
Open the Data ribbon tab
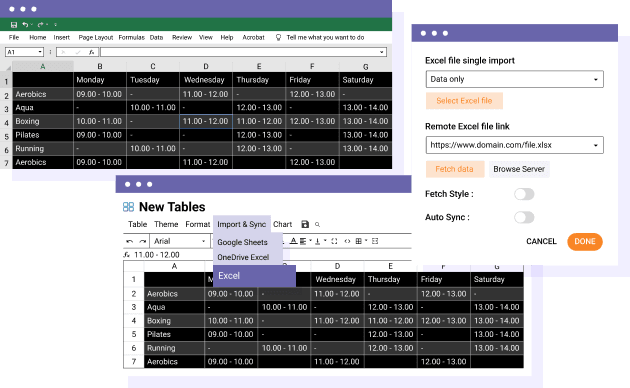[x=156, y=37]
